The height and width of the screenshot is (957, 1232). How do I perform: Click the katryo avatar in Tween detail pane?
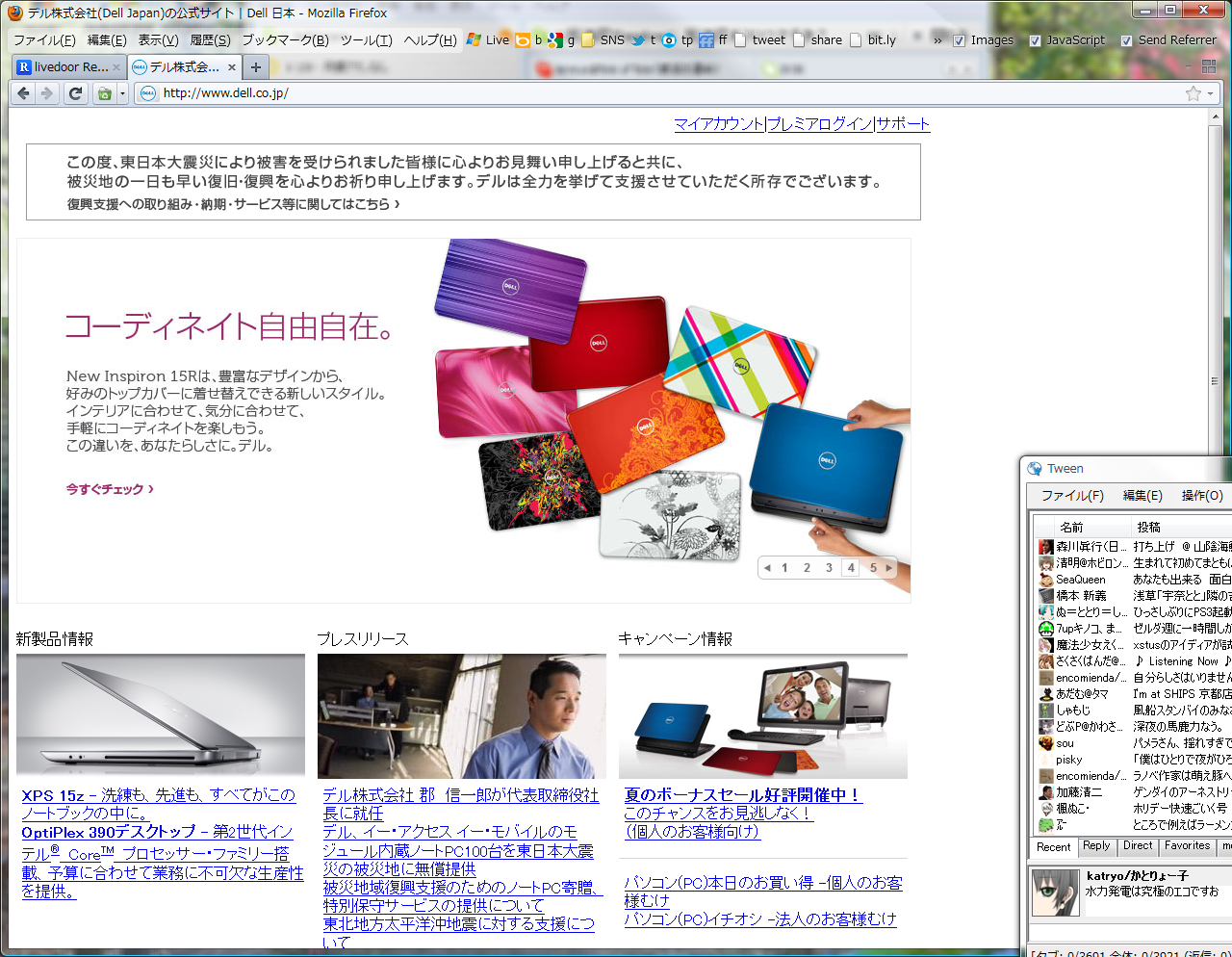pyautogui.click(x=1056, y=892)
